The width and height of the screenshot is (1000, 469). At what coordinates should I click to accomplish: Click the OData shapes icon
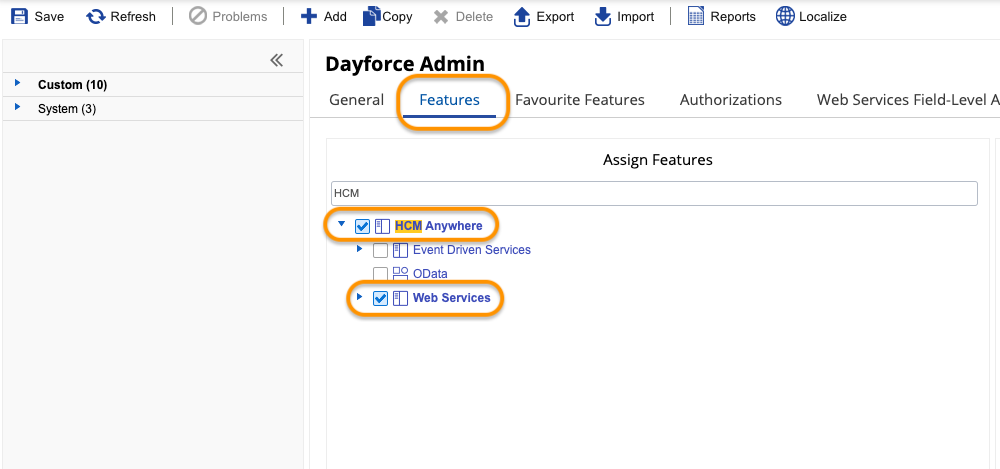400,274
